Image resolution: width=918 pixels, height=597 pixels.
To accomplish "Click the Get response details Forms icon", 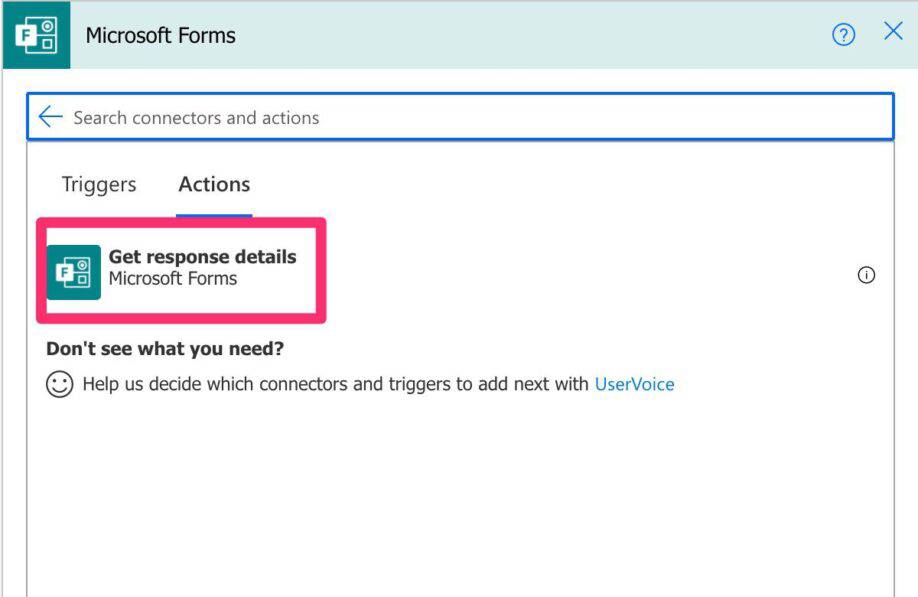I will (74, 272).
